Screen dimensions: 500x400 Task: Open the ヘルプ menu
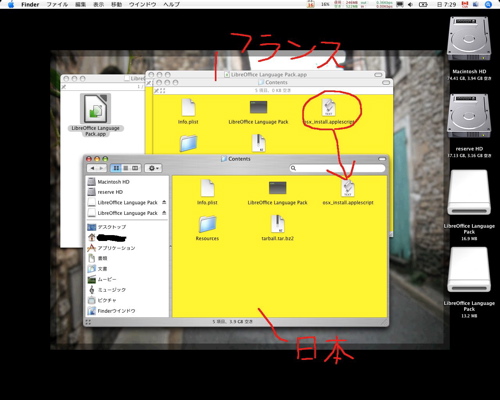172,4
